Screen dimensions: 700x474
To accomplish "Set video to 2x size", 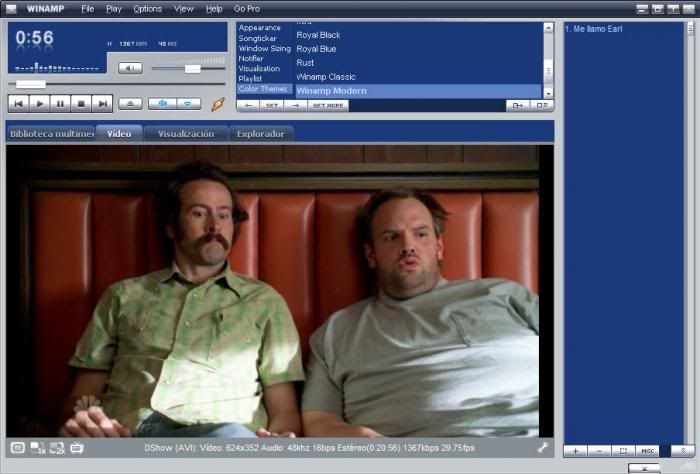I will [57, 448].
